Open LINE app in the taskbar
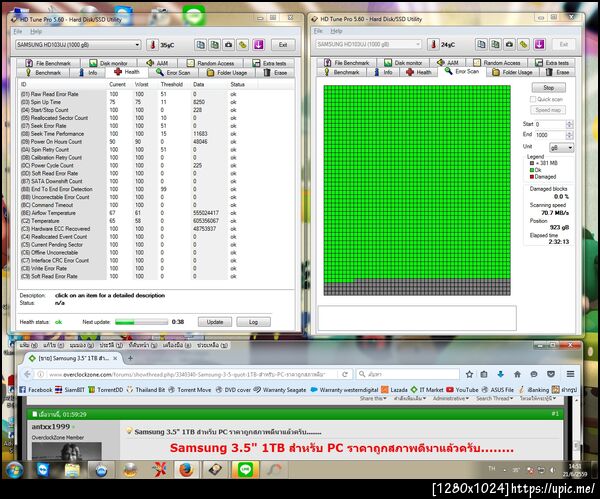 pyautogui.click(x=245, y=470)
